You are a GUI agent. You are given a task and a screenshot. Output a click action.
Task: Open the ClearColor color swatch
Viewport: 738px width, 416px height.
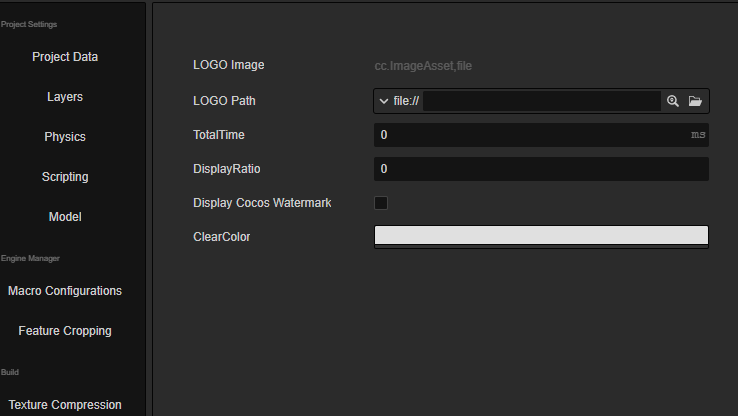pos(541,236)
